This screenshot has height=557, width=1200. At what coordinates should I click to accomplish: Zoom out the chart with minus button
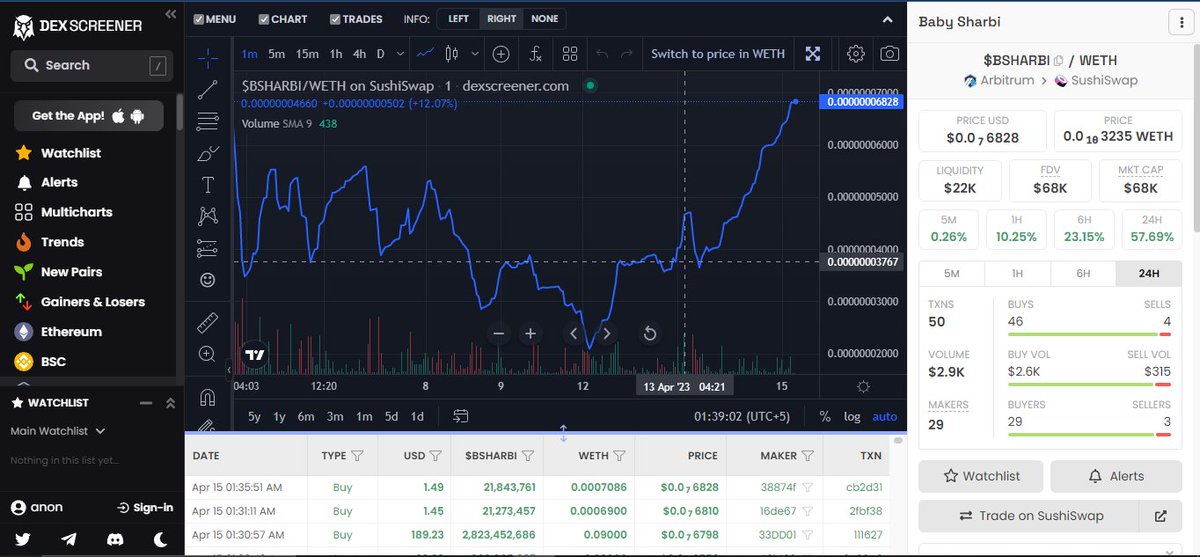(499, 334)
